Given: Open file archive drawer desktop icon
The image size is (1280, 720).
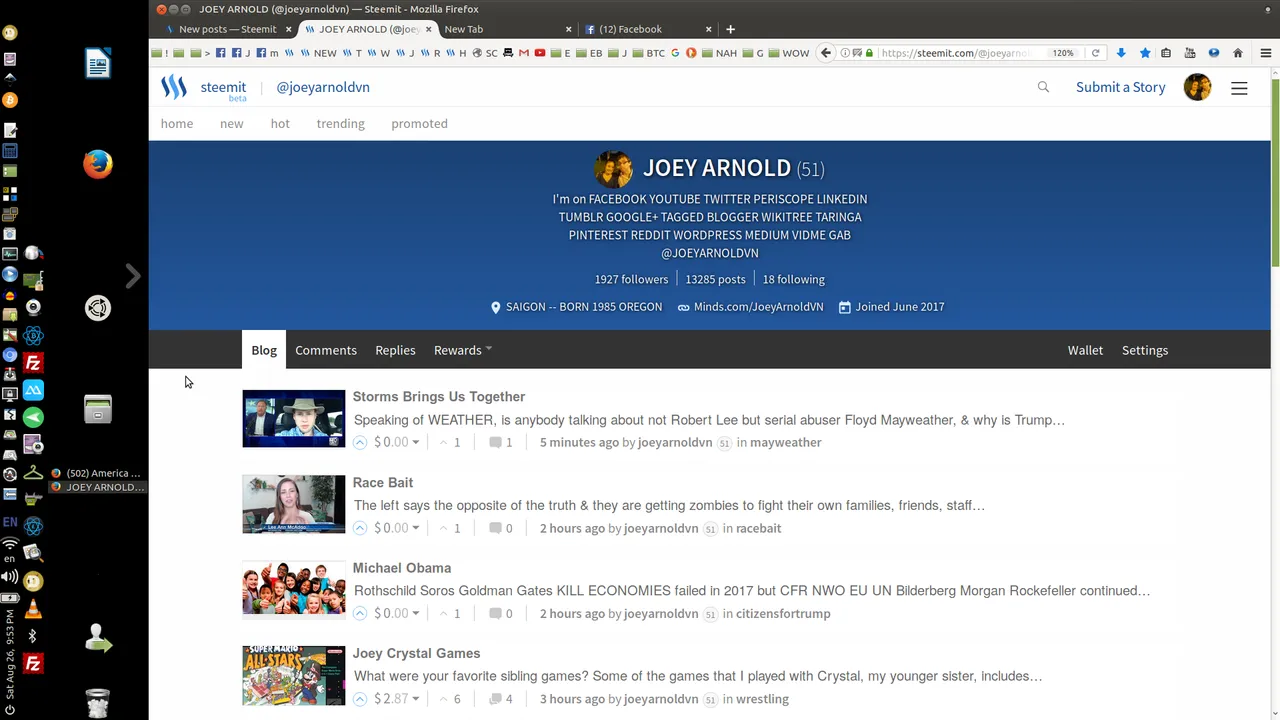Looking at the screenshot, I should [97, 409].
